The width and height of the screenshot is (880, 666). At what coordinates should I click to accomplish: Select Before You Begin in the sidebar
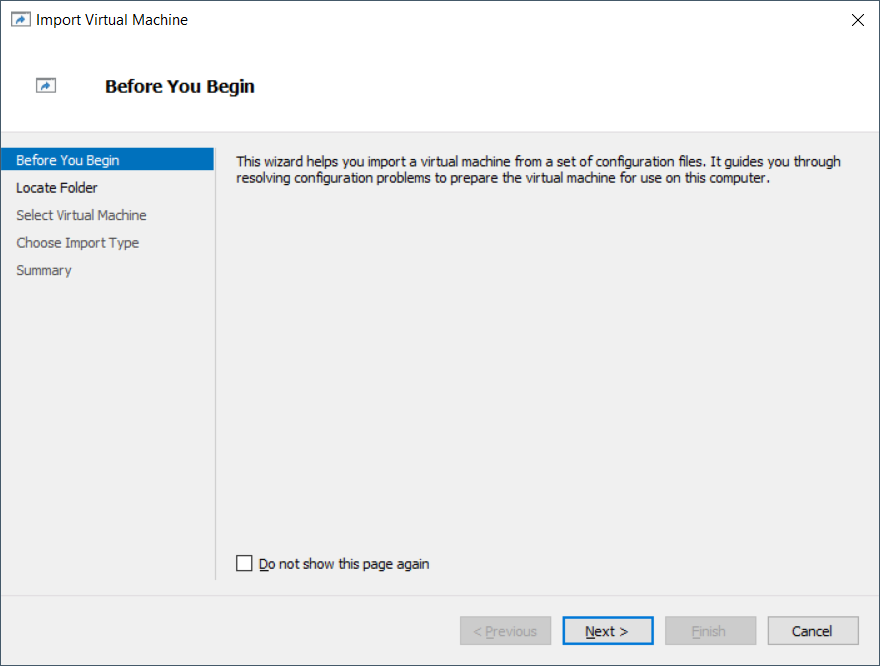(x=67, y=159)
